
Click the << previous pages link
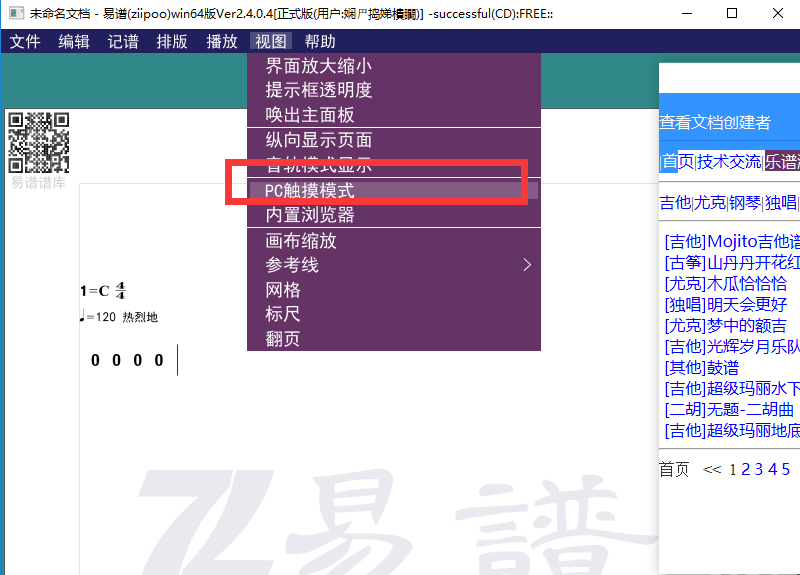[712, 469]
